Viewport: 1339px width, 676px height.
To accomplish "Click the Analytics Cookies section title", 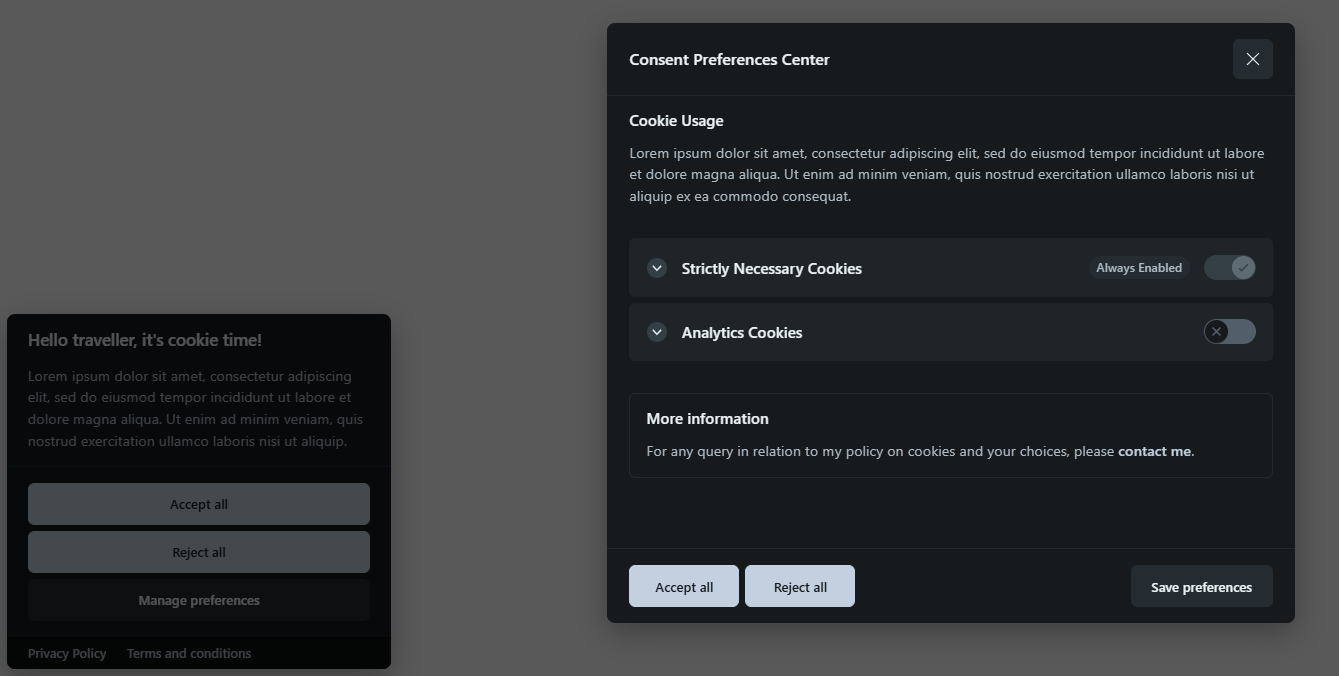I will point(741,333).
